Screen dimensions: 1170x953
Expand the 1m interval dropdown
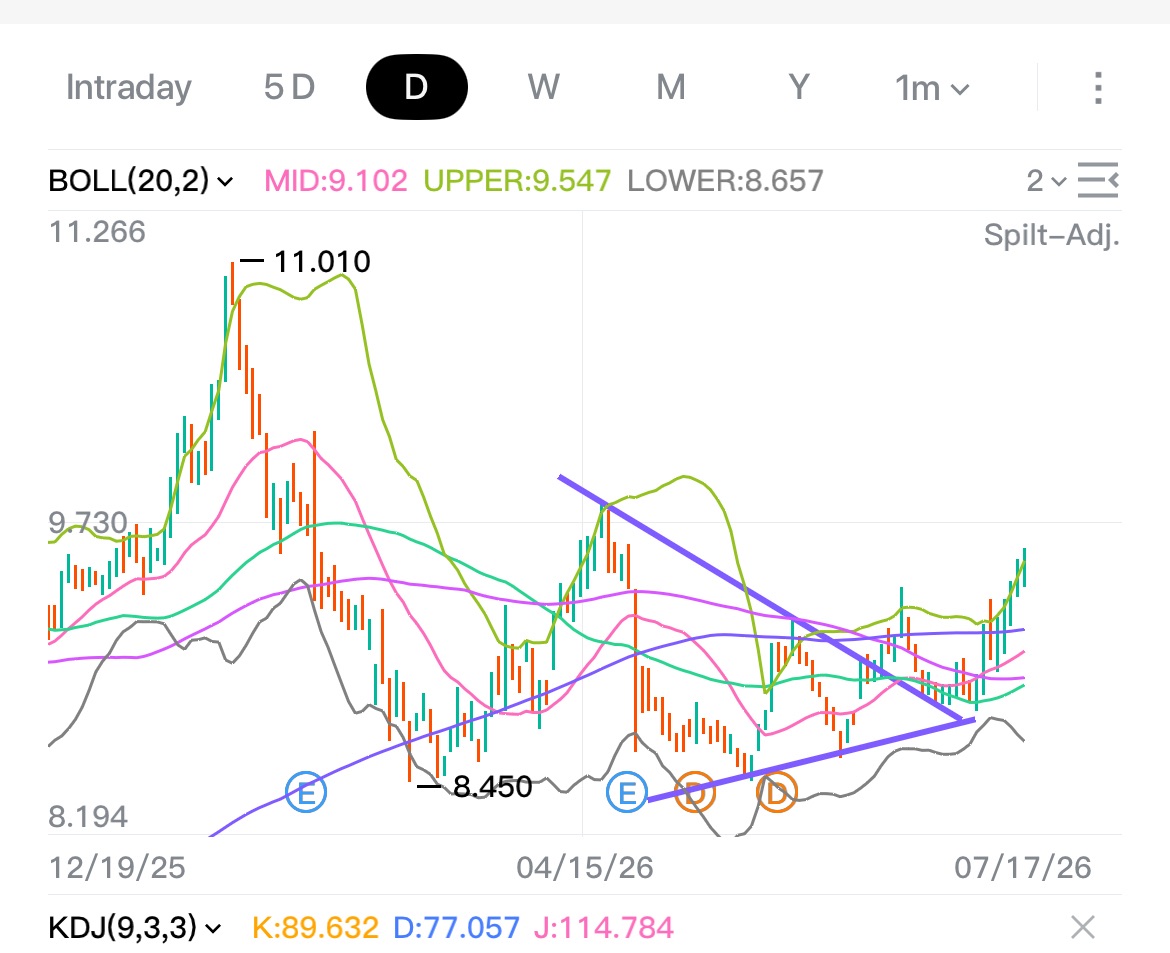click(932, 88)
